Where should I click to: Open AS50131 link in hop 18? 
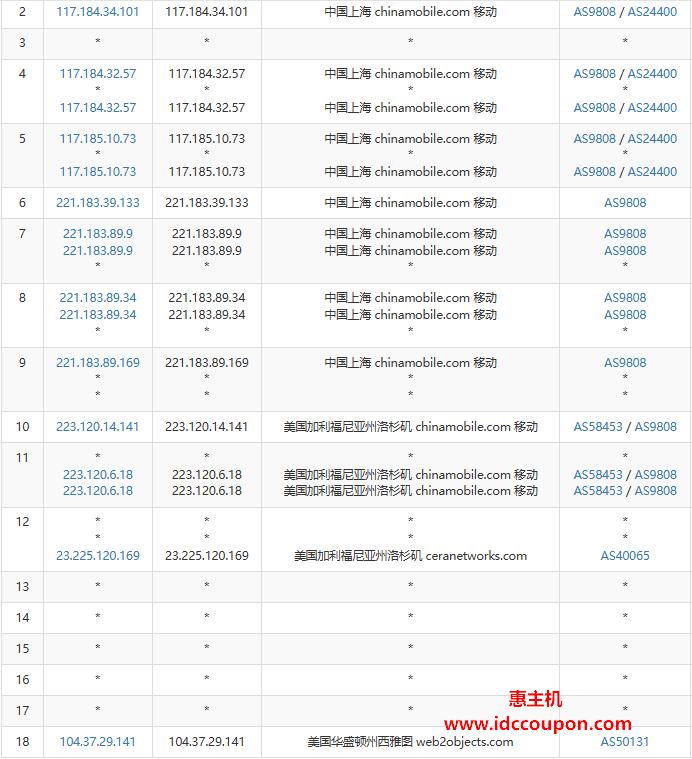pos(625,741)
